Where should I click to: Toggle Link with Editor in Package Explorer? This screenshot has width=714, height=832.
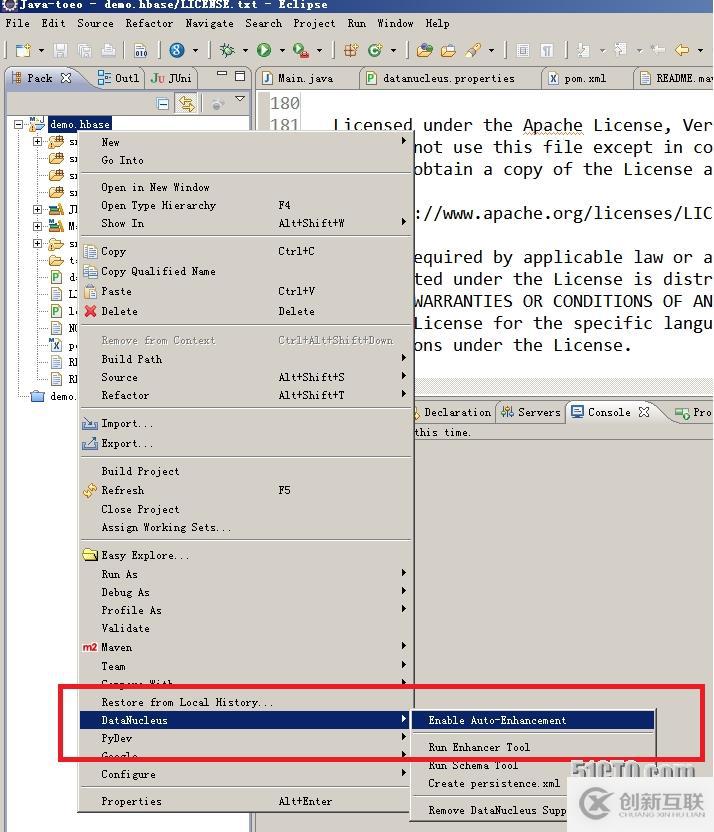click(x=187, y=103)
